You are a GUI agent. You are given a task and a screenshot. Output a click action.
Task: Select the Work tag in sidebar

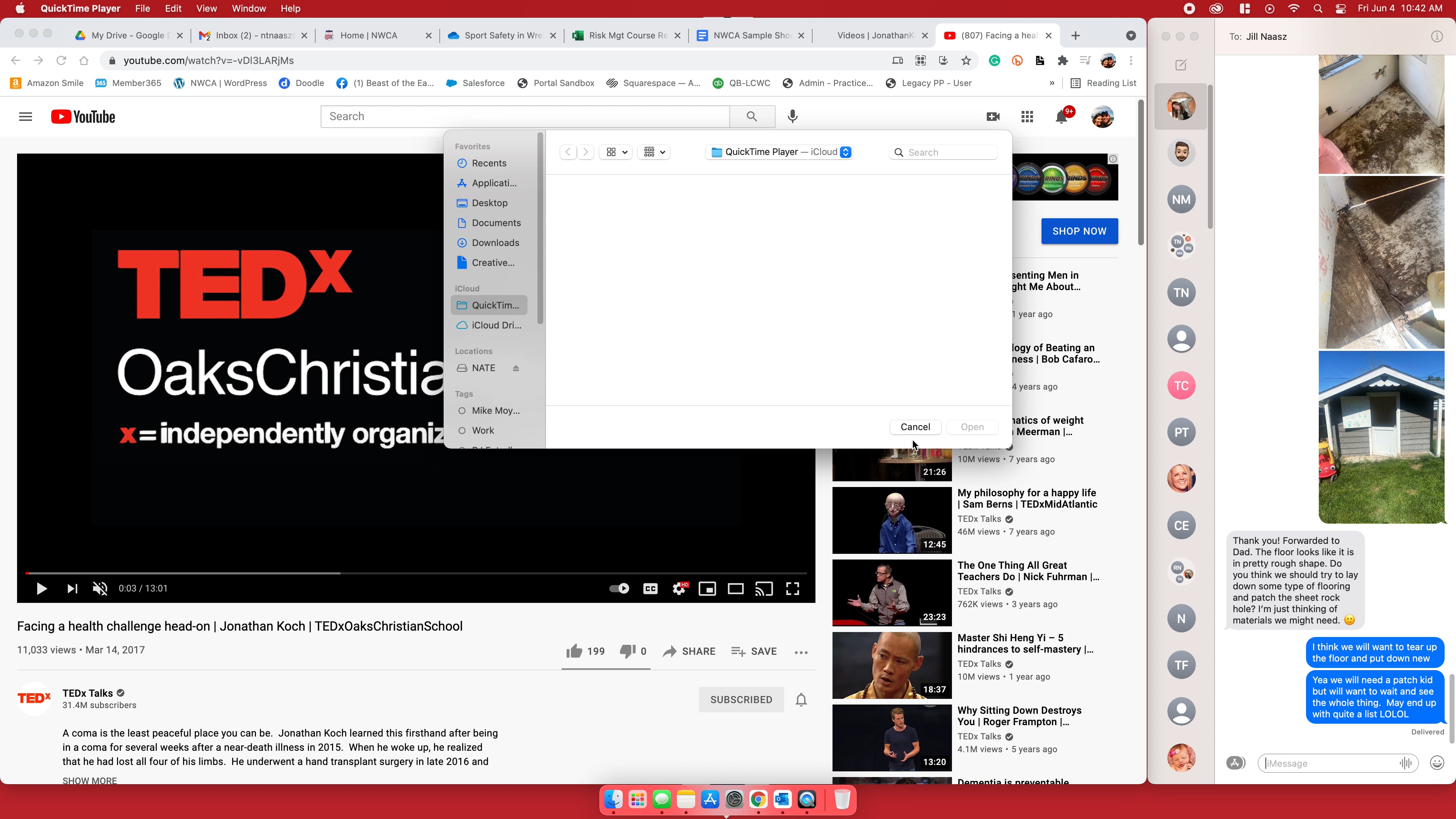click(x=489, y=431)
